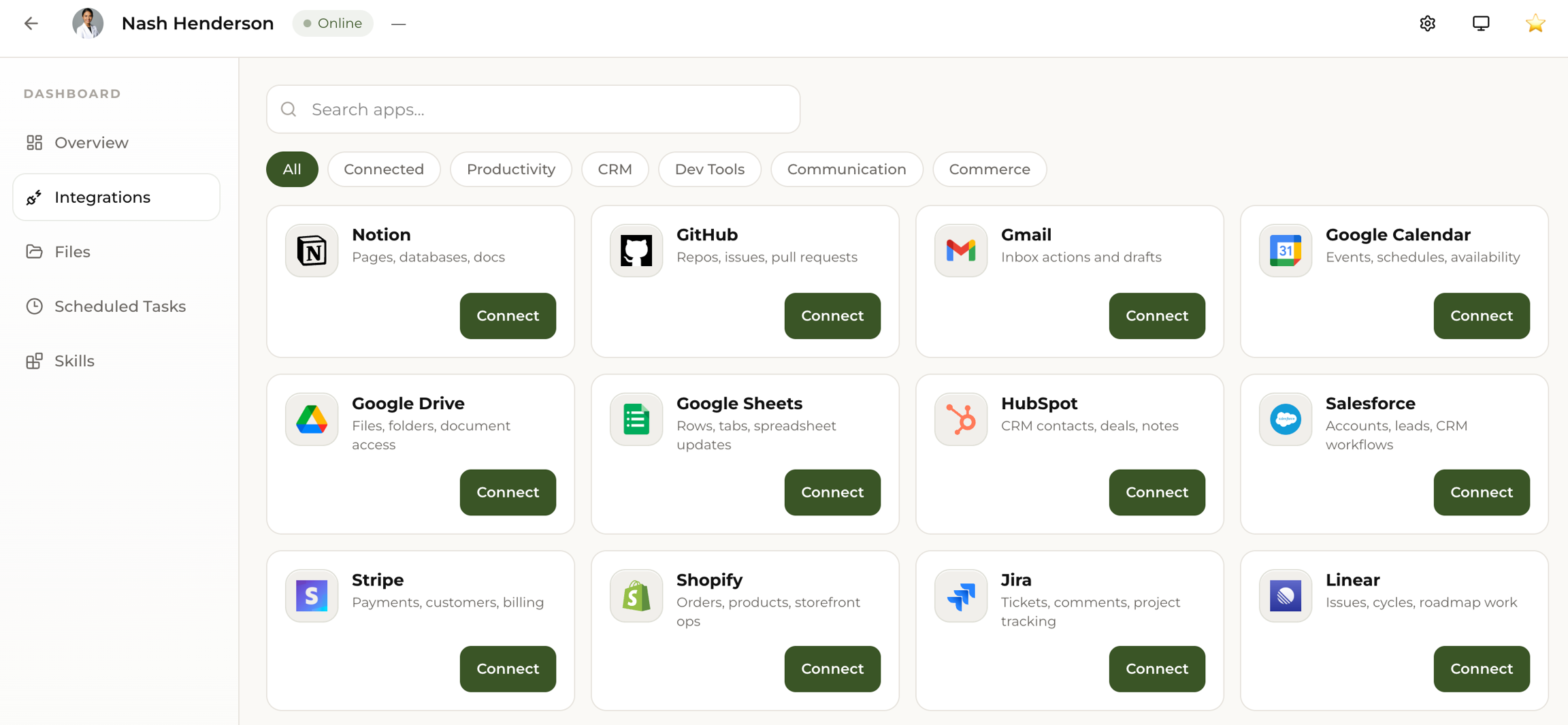This screenshot has height=725, width=1568.
Task: Click the HubSpot app icon
Action: (961, 419)
